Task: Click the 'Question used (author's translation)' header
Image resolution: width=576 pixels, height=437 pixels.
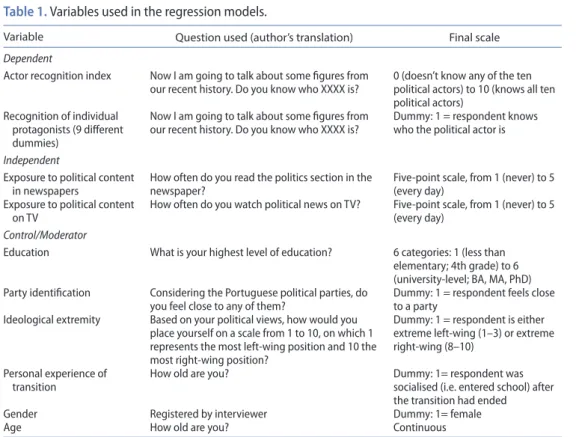Action: (264, 37)
